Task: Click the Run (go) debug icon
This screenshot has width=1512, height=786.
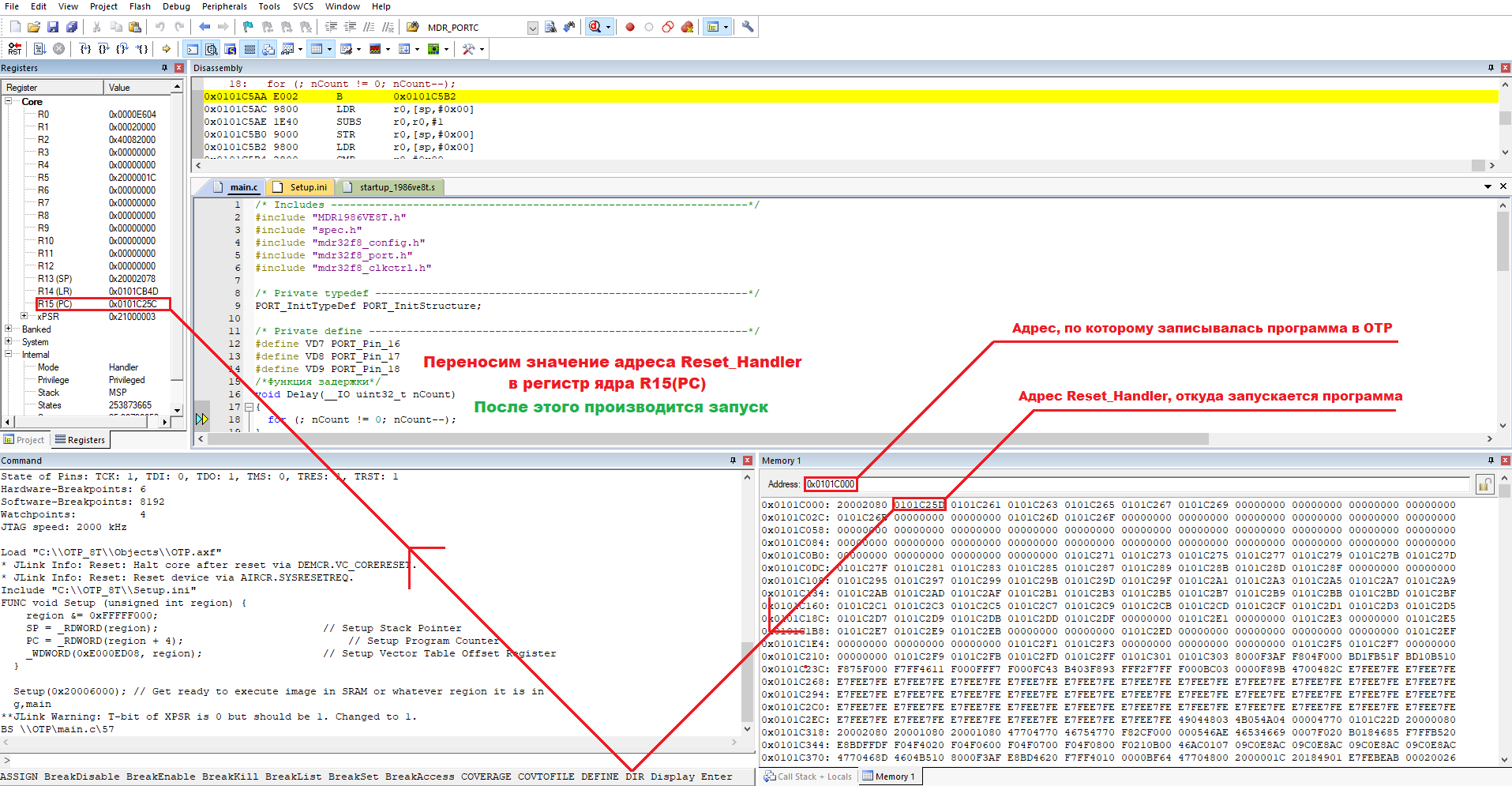Action: point(39,49)
